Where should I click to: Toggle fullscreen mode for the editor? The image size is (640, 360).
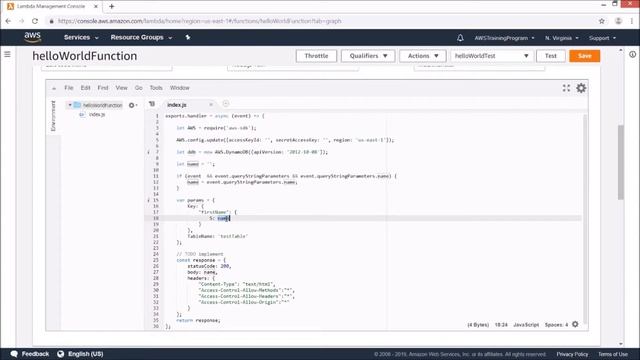point(566,88)
